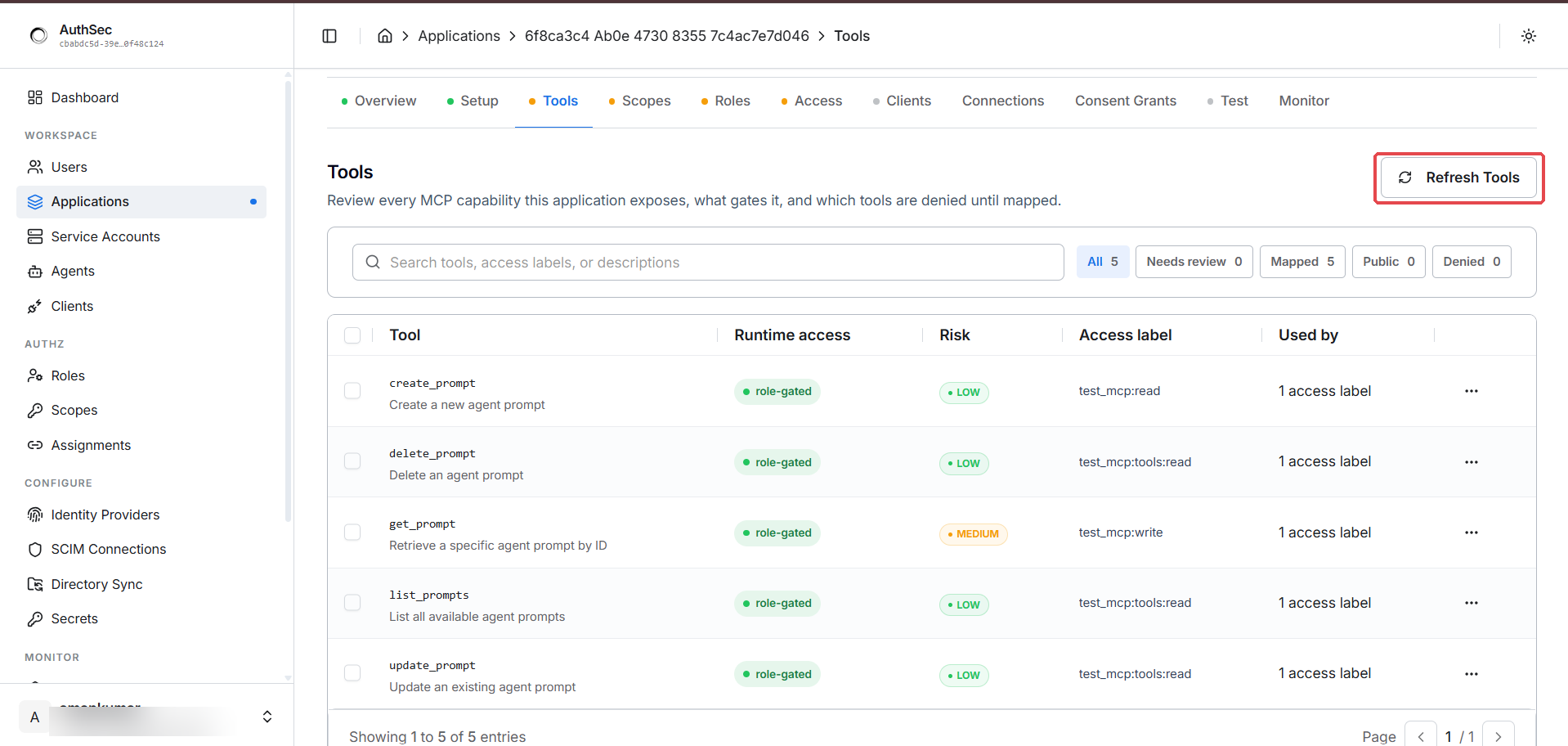Select the Tools tab
Viewport: 1568px width, 746px height.
pos(553,101)
